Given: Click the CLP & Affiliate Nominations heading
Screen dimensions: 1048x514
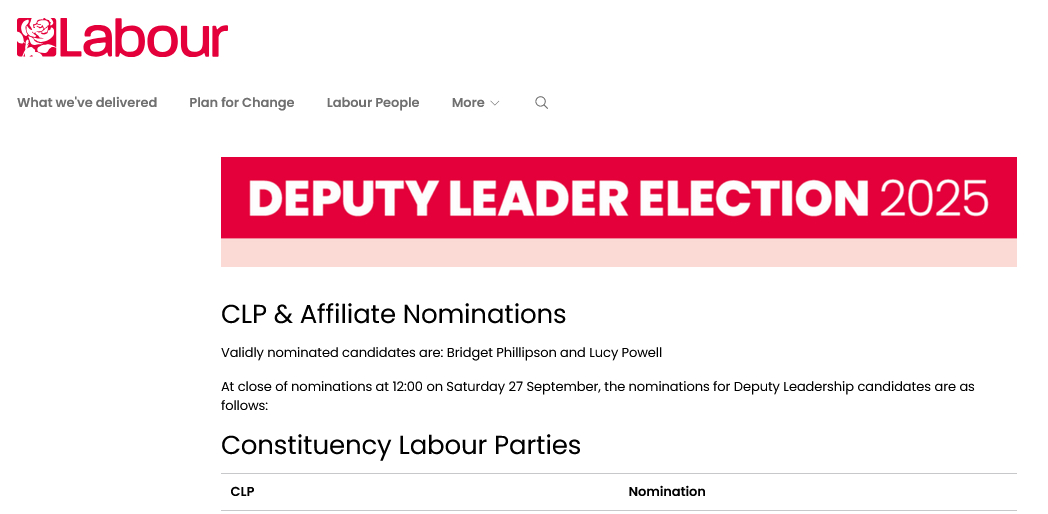Looking at the screenshot, I should click(393, 314).
